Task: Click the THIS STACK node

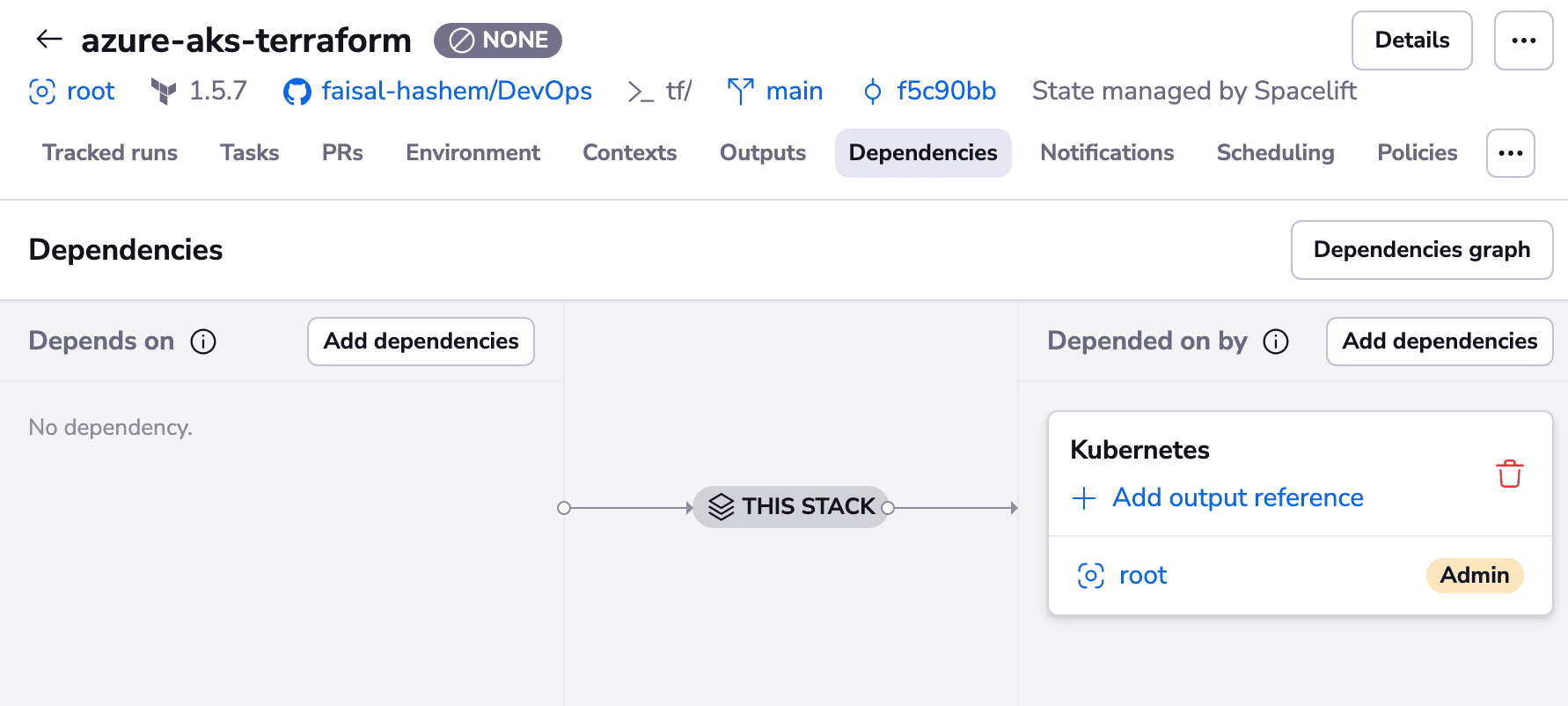Action: [x=791, y=507]
